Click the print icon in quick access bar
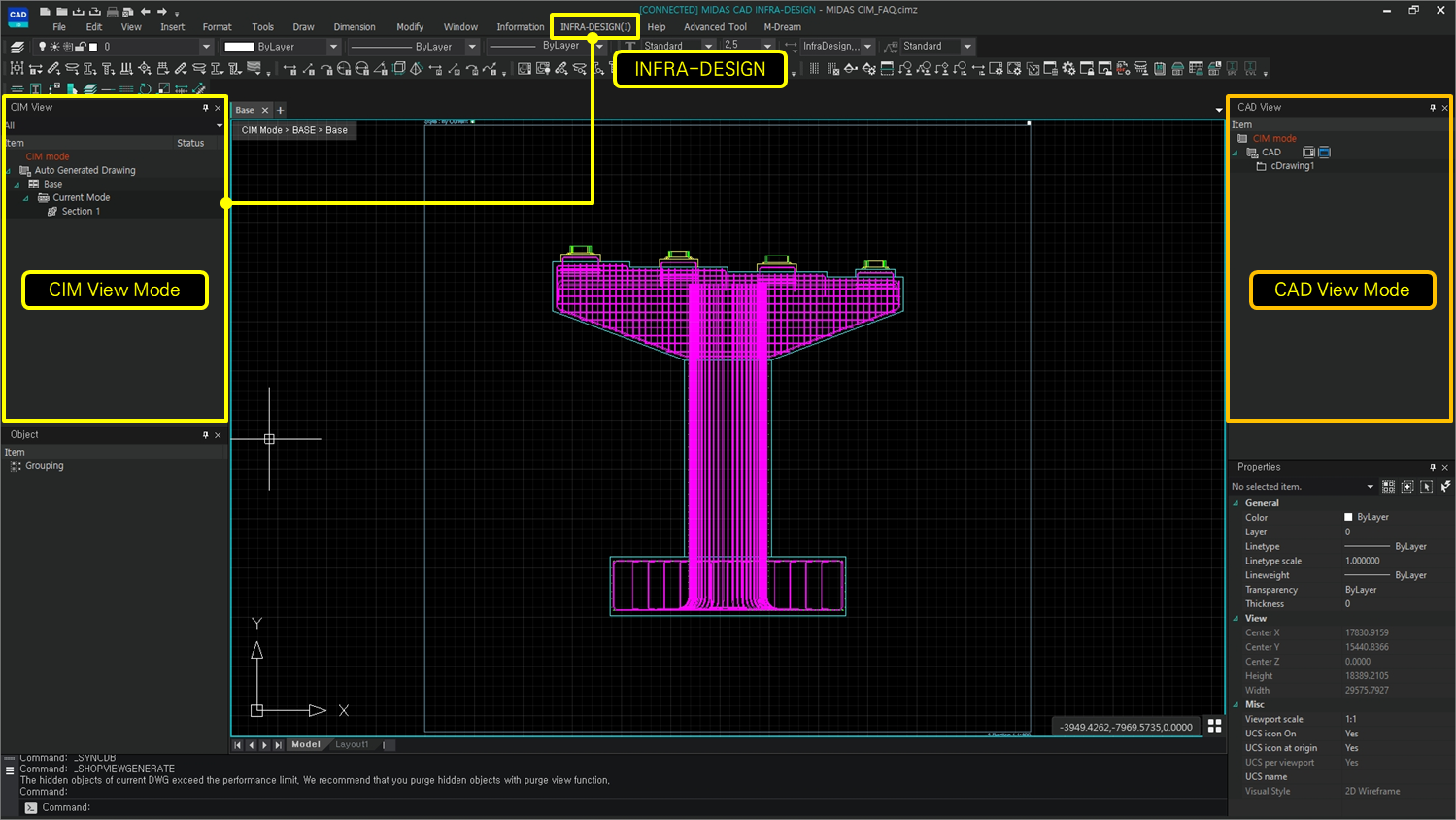The width and height of the screenshot is (1456, 820). (113, 12)
